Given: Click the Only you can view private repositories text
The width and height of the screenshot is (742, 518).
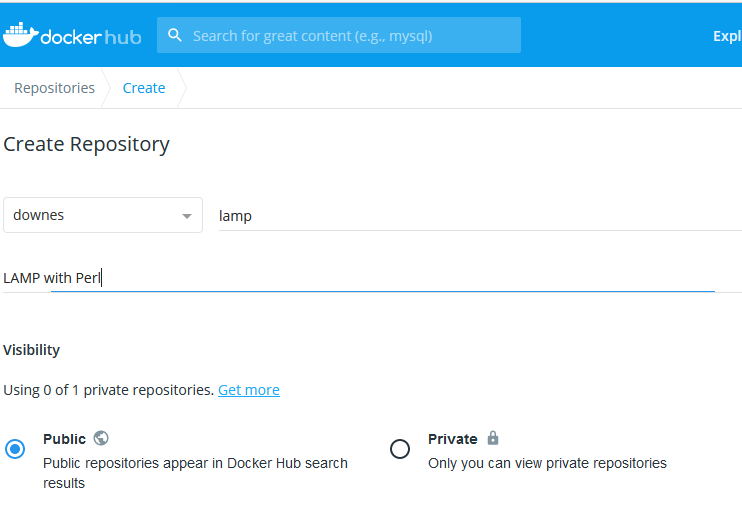Looking at the screenshot, I should (547, 463).
